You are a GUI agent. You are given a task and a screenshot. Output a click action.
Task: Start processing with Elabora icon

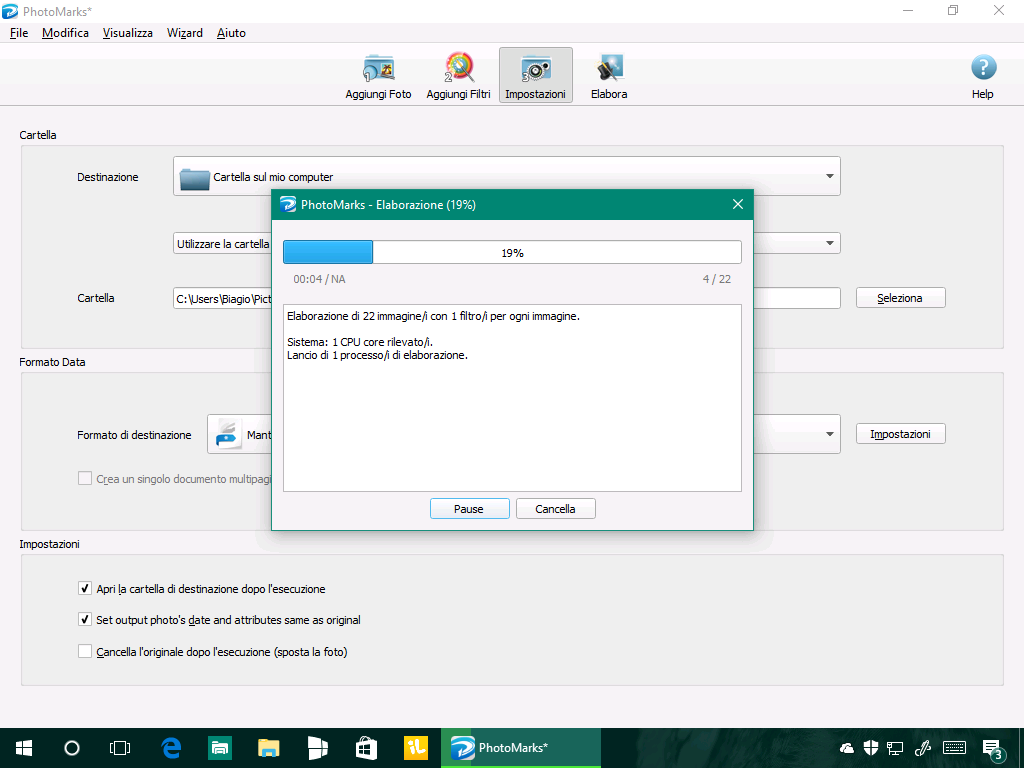click(609, 76)
